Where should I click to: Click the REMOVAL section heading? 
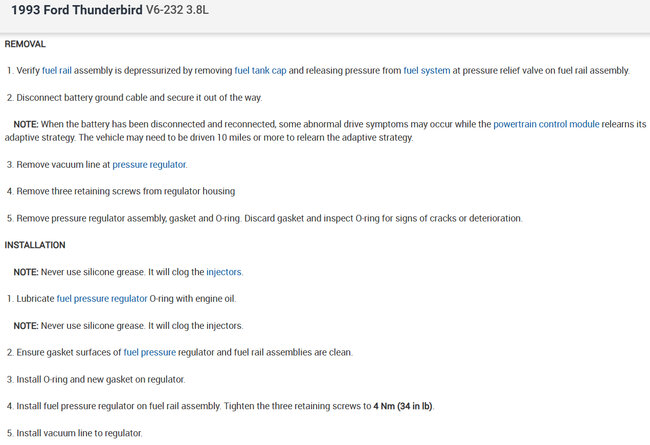[x=25, y=44]
